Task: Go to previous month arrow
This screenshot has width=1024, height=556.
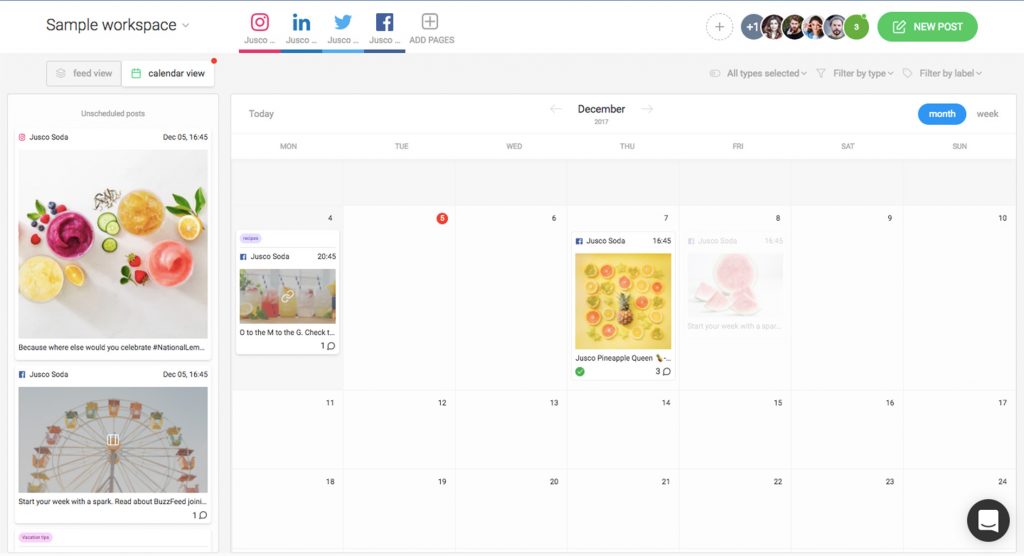Action: [556, 109]
